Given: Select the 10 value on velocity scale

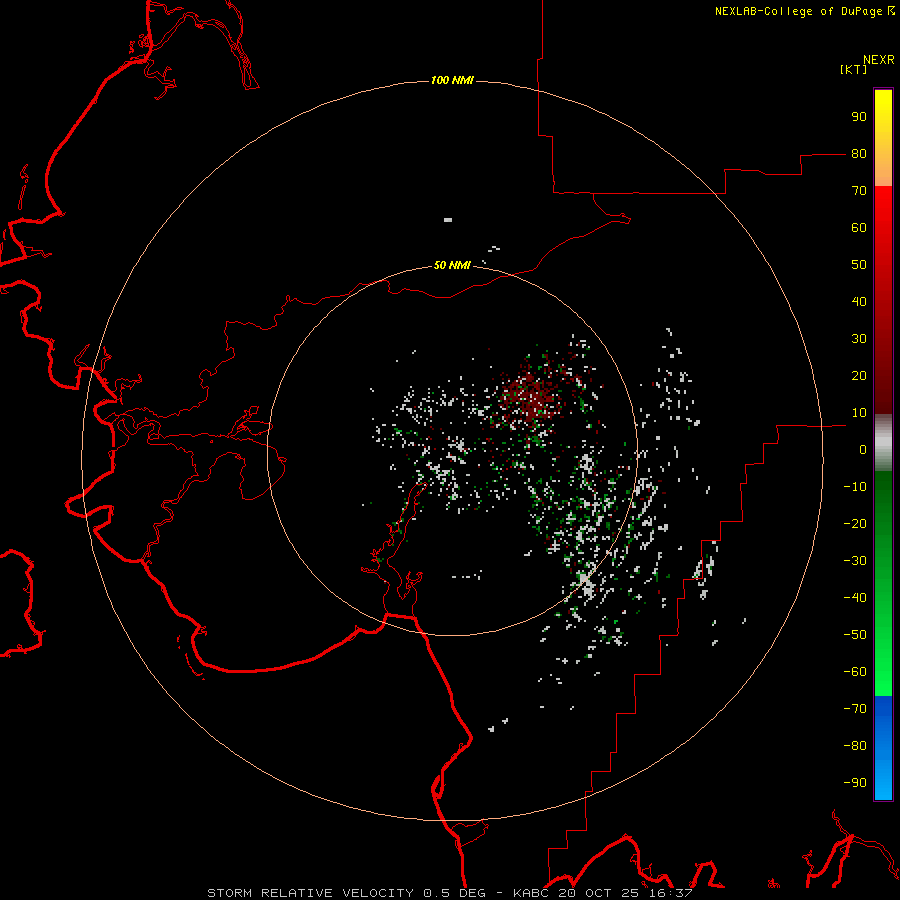Looking at the screenshot, I should pyautogui.click(x=859, y=413).
